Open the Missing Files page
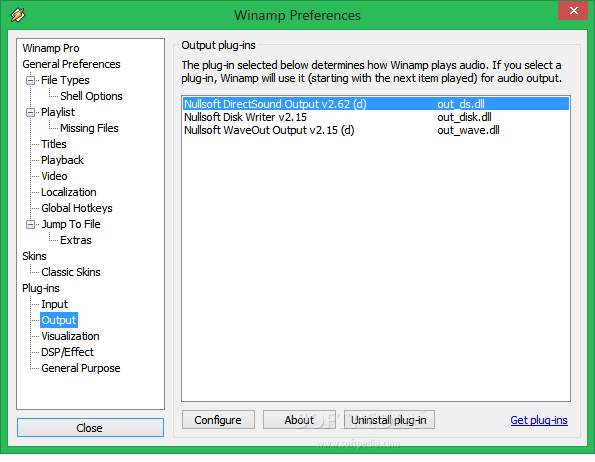This screenshot has width=595, height=462. (89, 128)
